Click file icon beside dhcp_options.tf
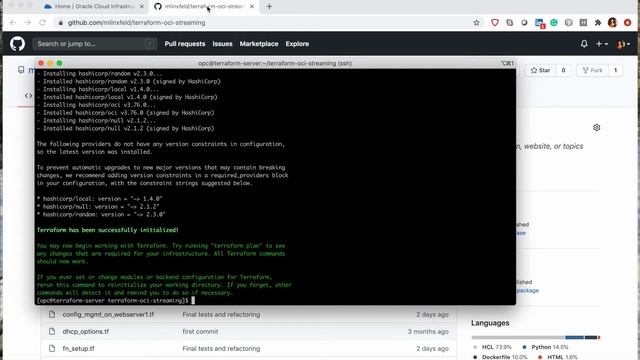640x360 pixels. tap(52, 331)
